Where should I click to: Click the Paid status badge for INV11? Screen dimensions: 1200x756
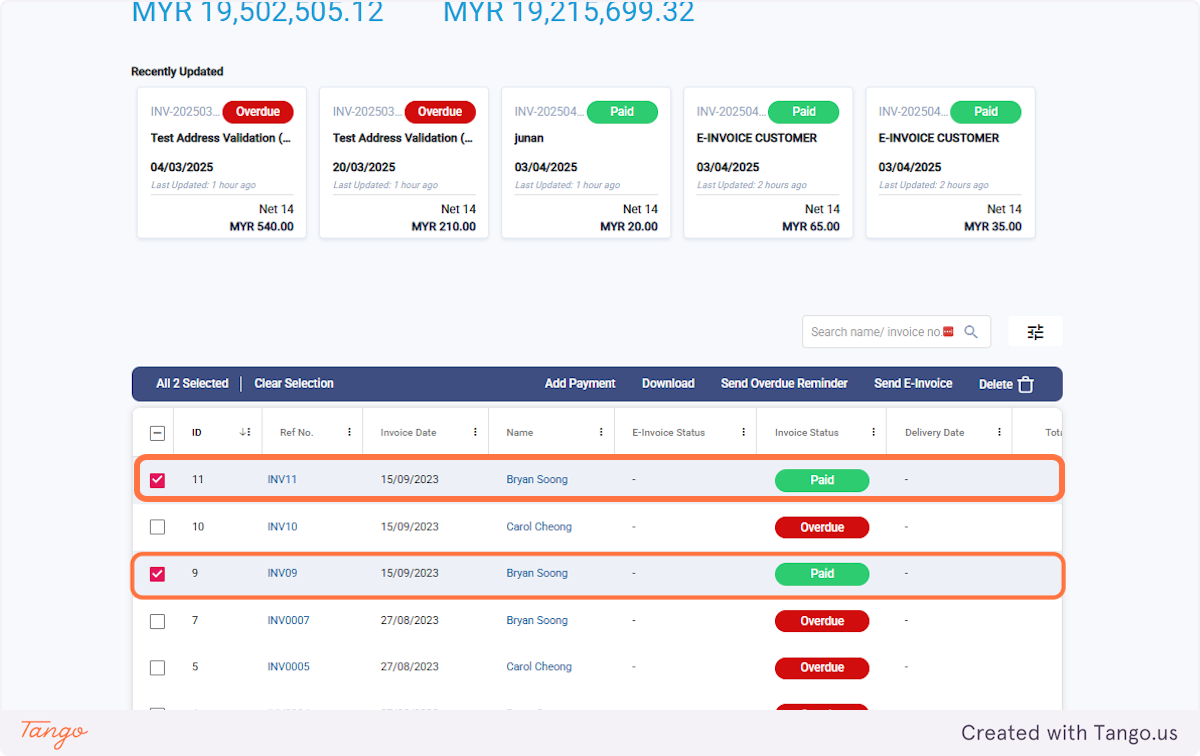(822, 480)
